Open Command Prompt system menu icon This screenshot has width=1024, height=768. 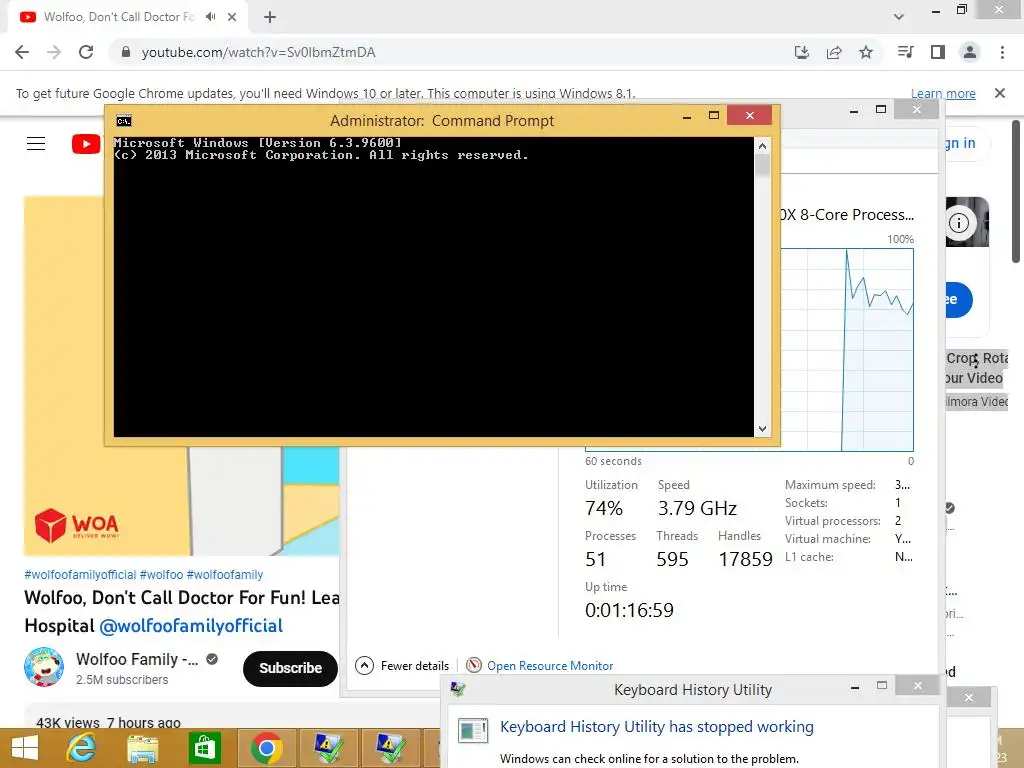[x=124, y=121]
